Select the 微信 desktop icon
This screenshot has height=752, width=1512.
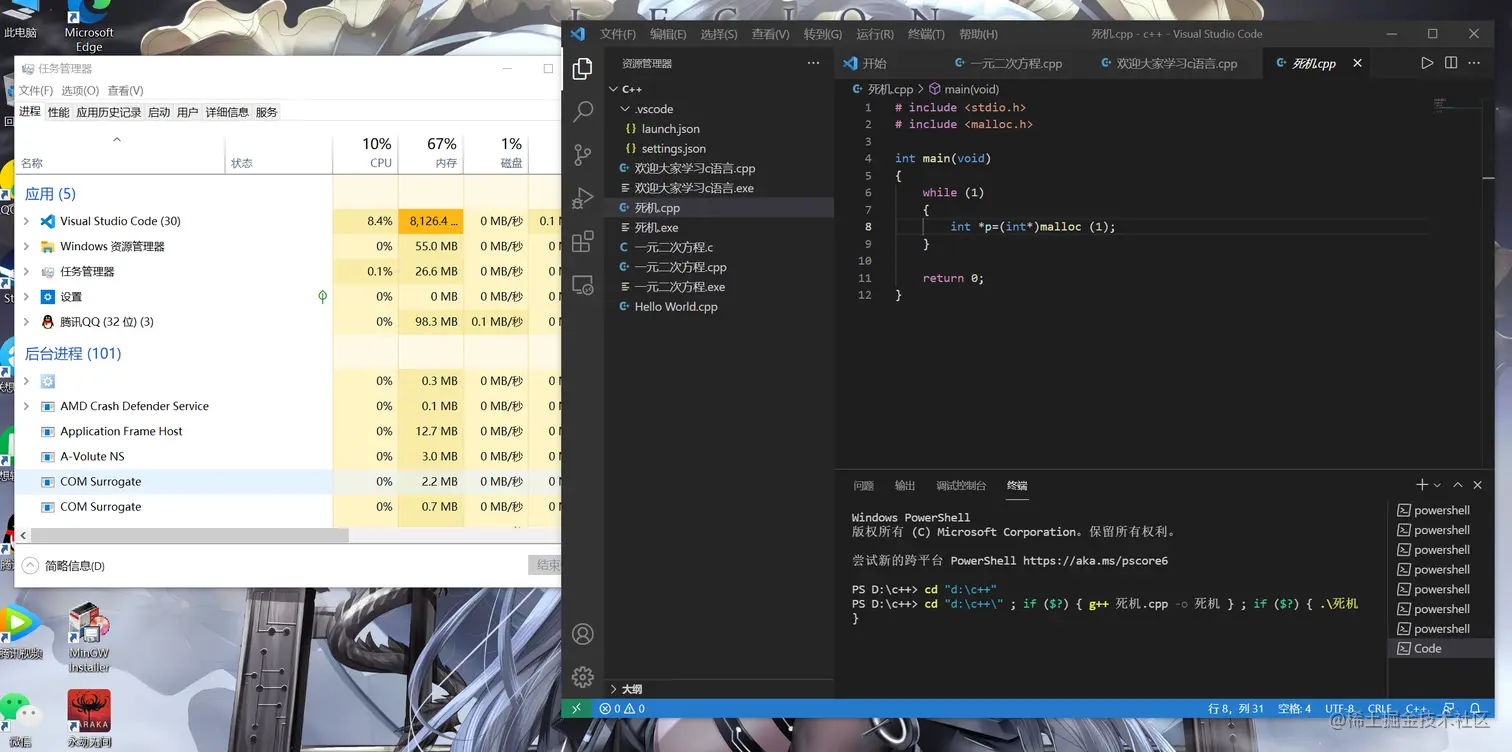[x=20, y=719]
